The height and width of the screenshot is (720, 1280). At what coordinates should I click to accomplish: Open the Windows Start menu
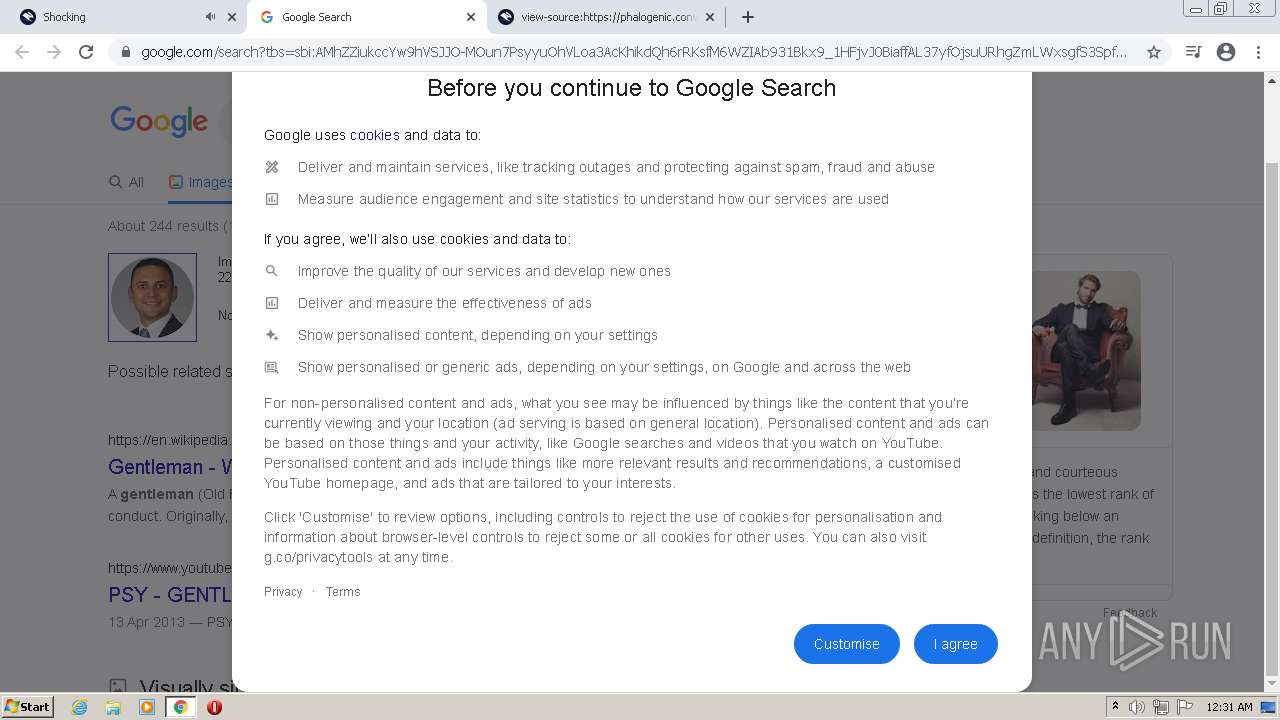pyautogui.click(x=27, y=706)
